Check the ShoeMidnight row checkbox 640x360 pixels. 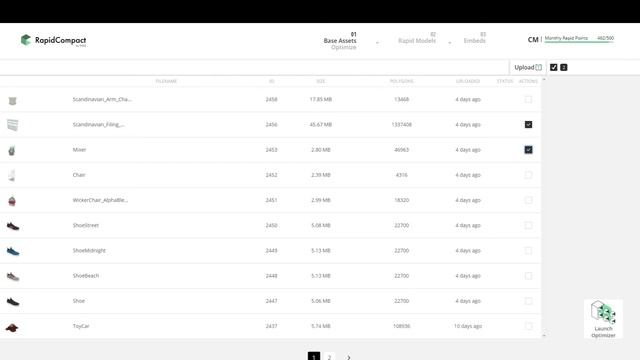click(528, 251)
